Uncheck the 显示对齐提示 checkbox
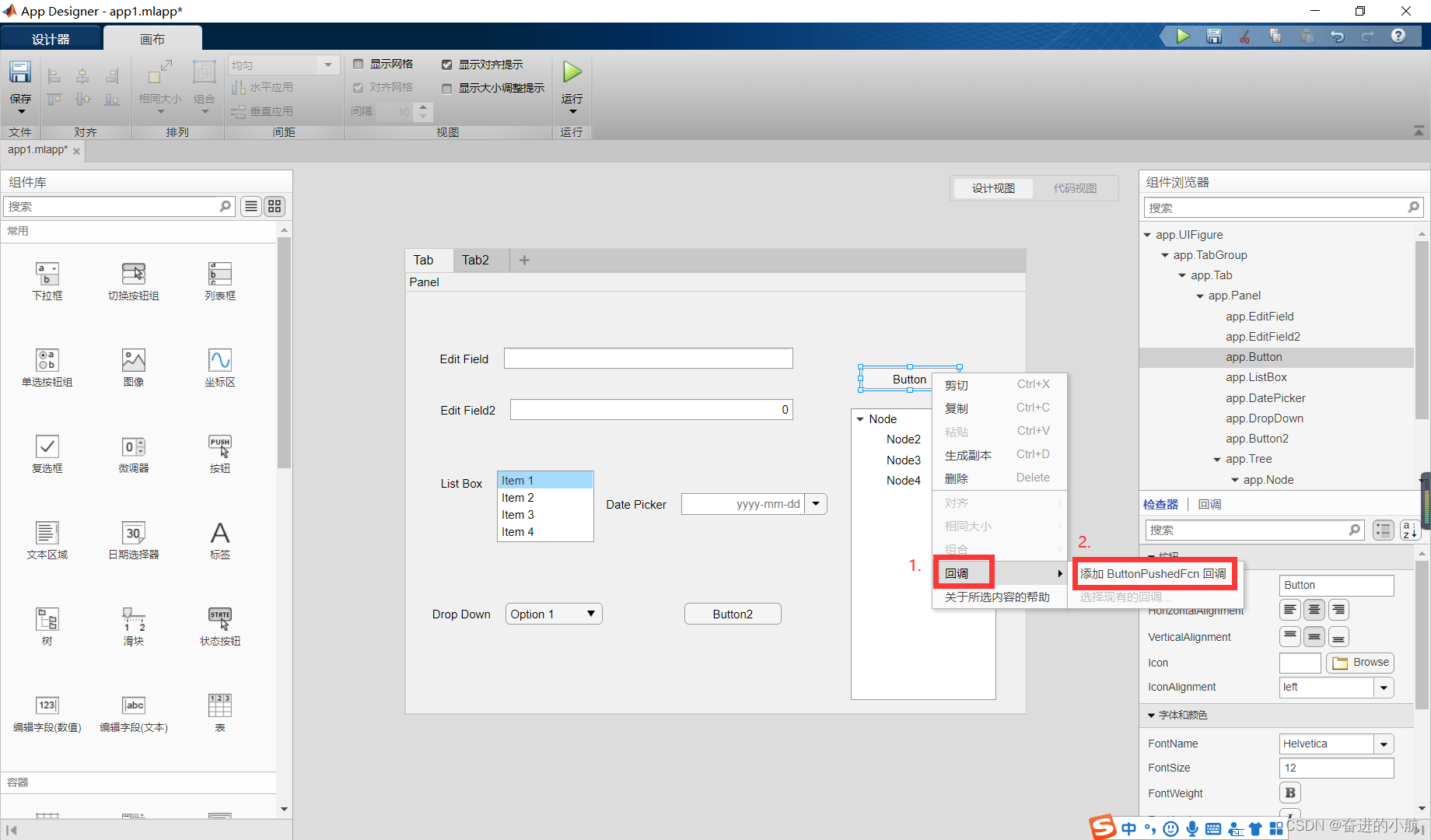 (447, 65)
